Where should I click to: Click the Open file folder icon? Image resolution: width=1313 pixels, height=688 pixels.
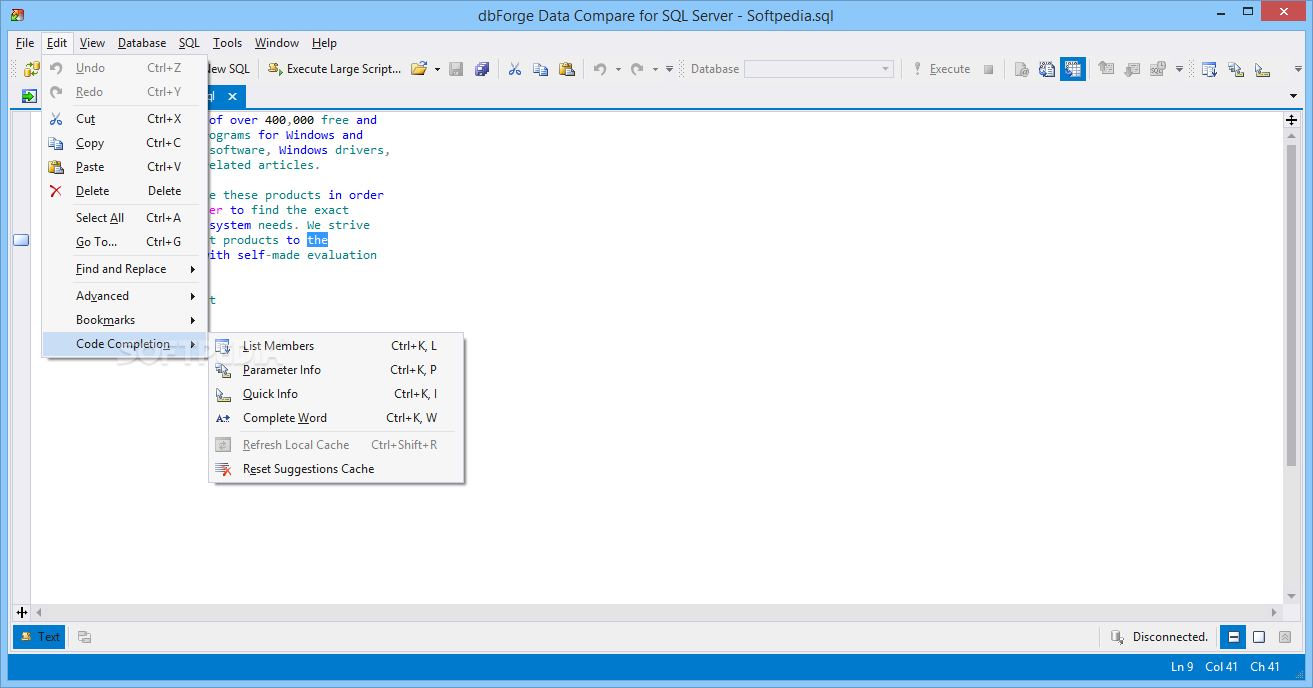(x=419, y=69)
